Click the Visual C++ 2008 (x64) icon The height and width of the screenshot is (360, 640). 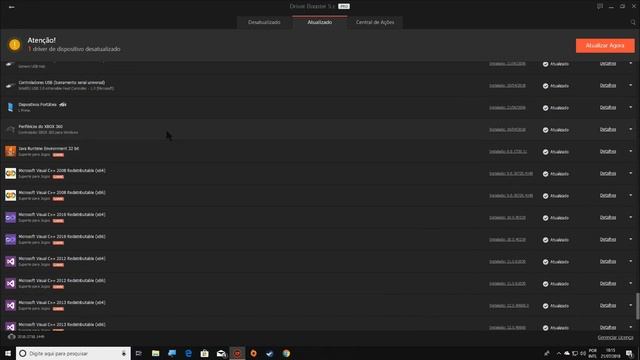coord(10,173)
